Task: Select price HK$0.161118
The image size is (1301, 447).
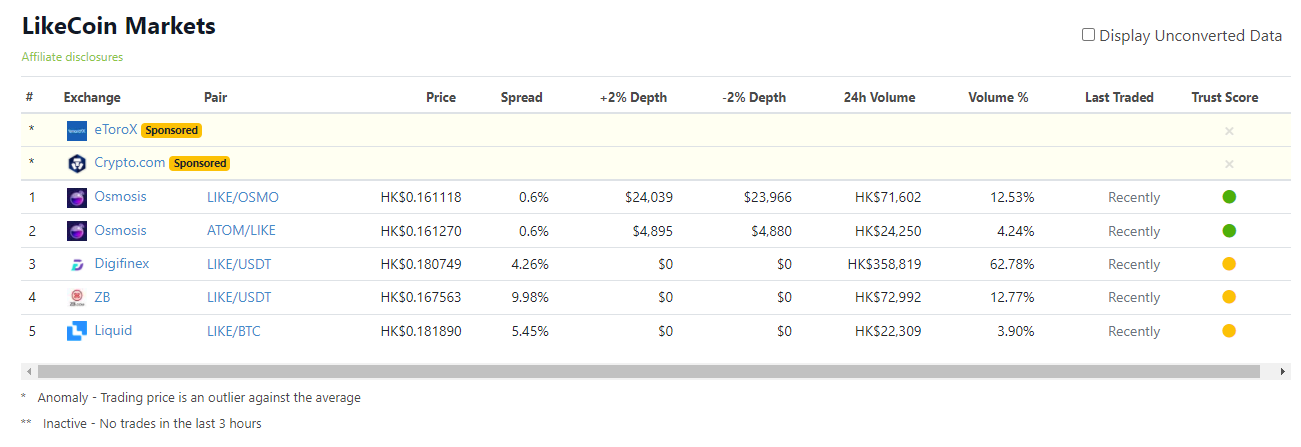Action: (x=421, y=197)
